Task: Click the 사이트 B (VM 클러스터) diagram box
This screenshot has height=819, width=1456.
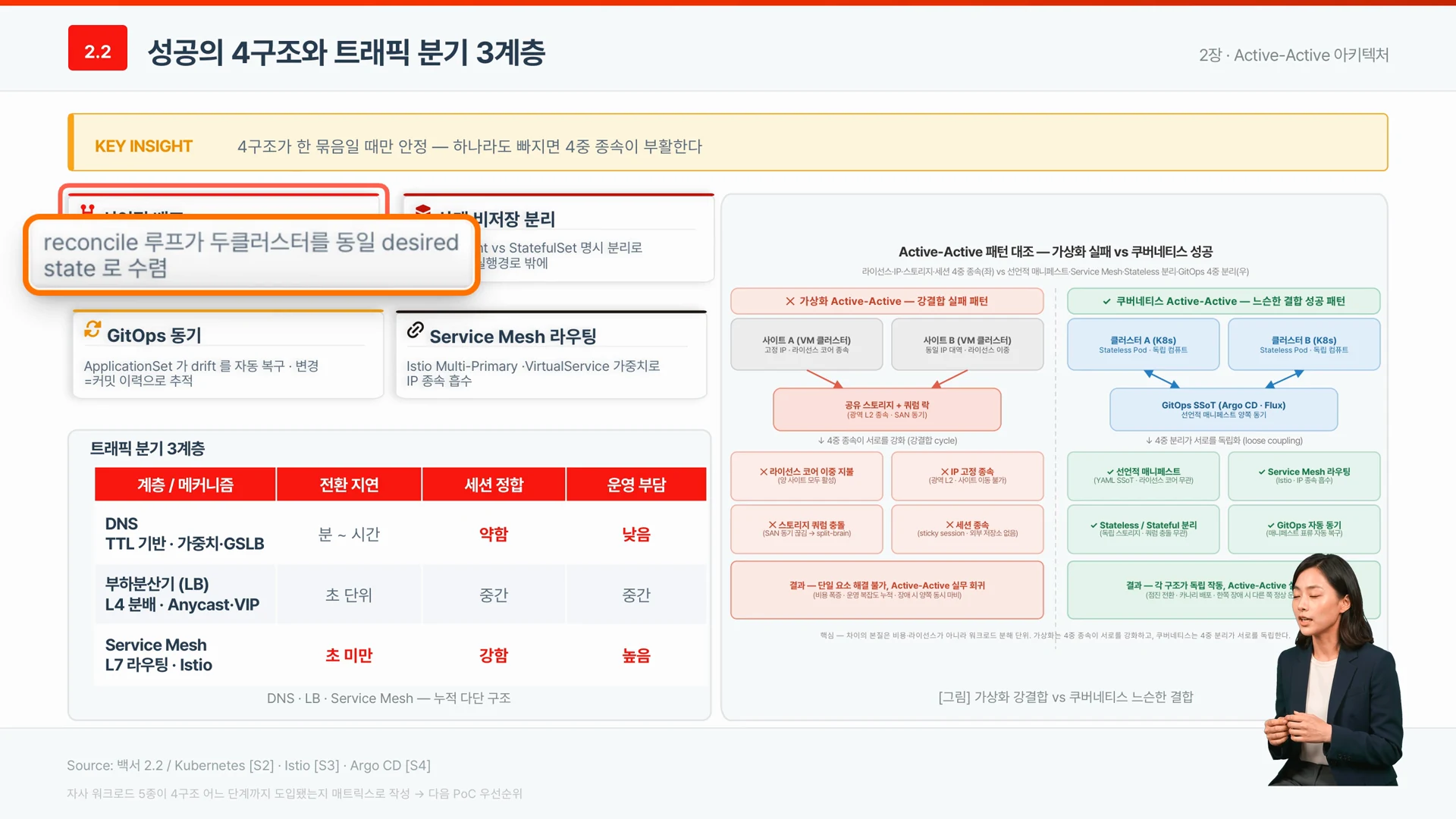Action: point(968,344)
